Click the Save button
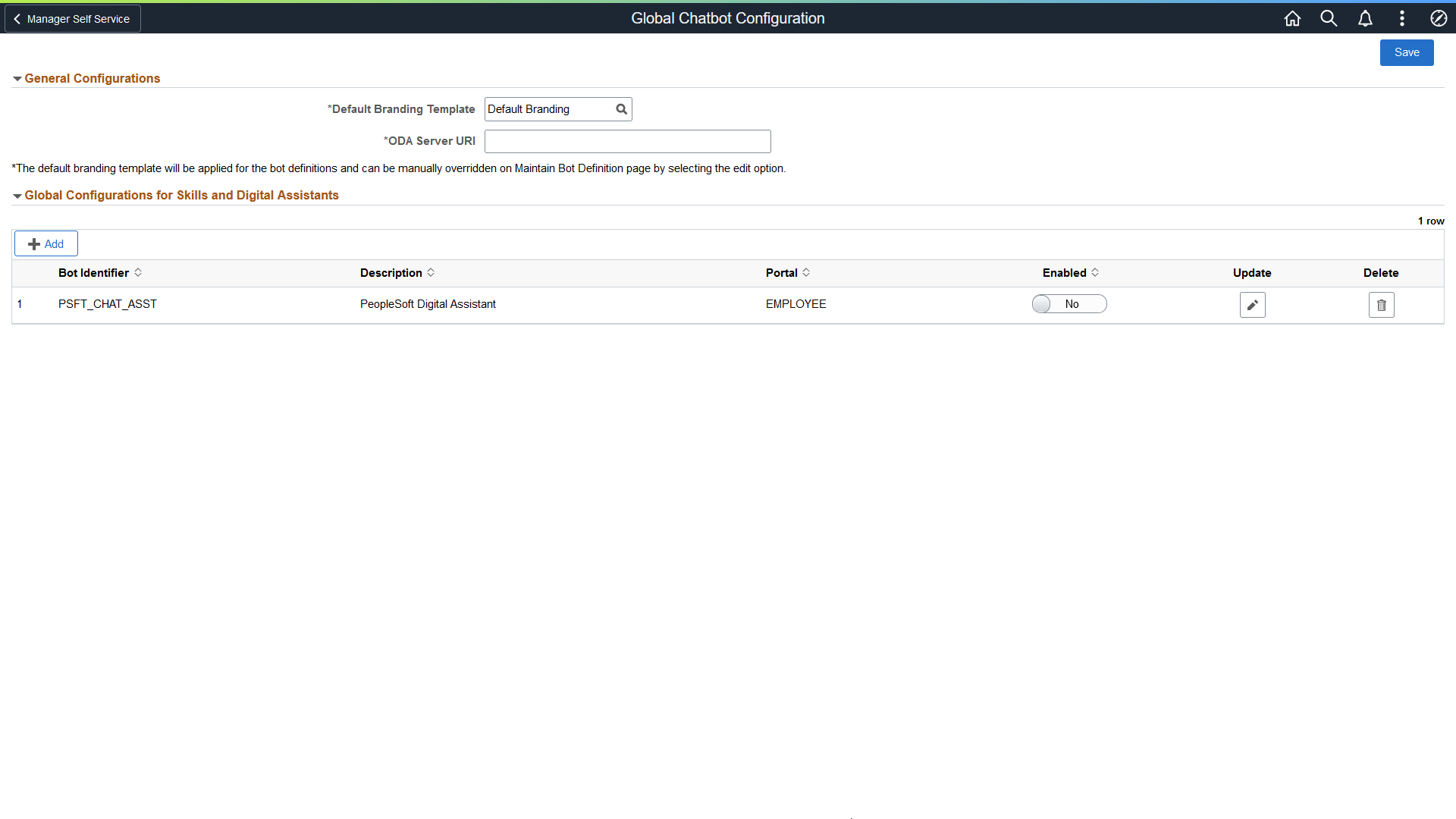Image resolution: width=1456 pixels, height=819 pixels. tap(1407, 52)
